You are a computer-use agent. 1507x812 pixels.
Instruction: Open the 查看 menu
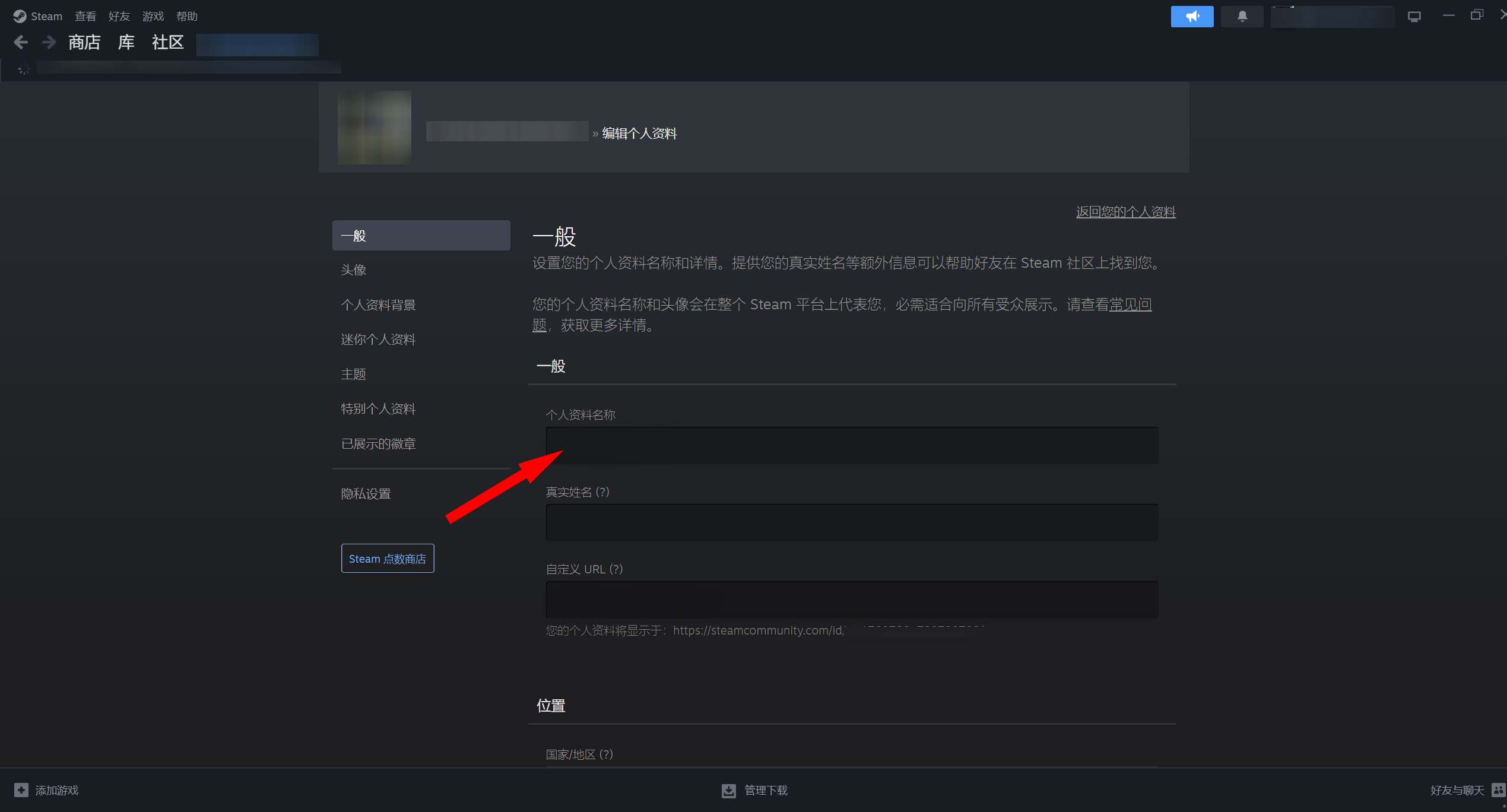(85, 16)
